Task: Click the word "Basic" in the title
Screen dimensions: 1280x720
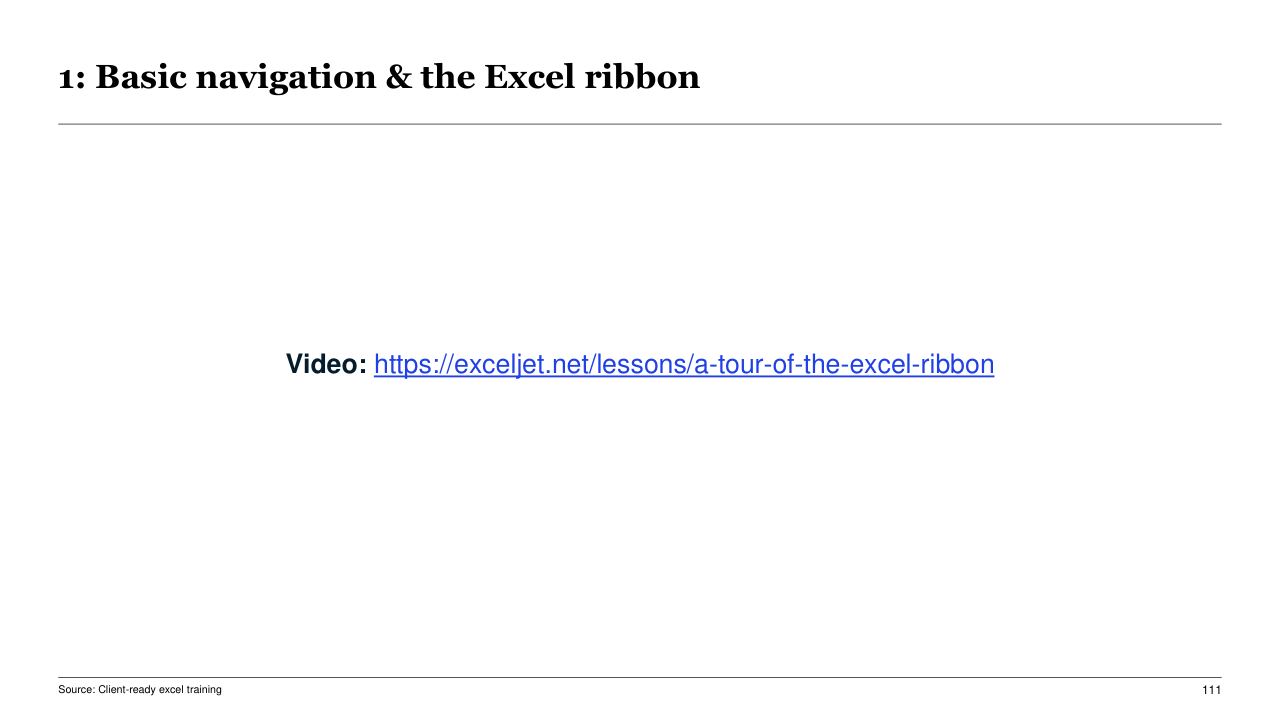Action: click(136, 77)
